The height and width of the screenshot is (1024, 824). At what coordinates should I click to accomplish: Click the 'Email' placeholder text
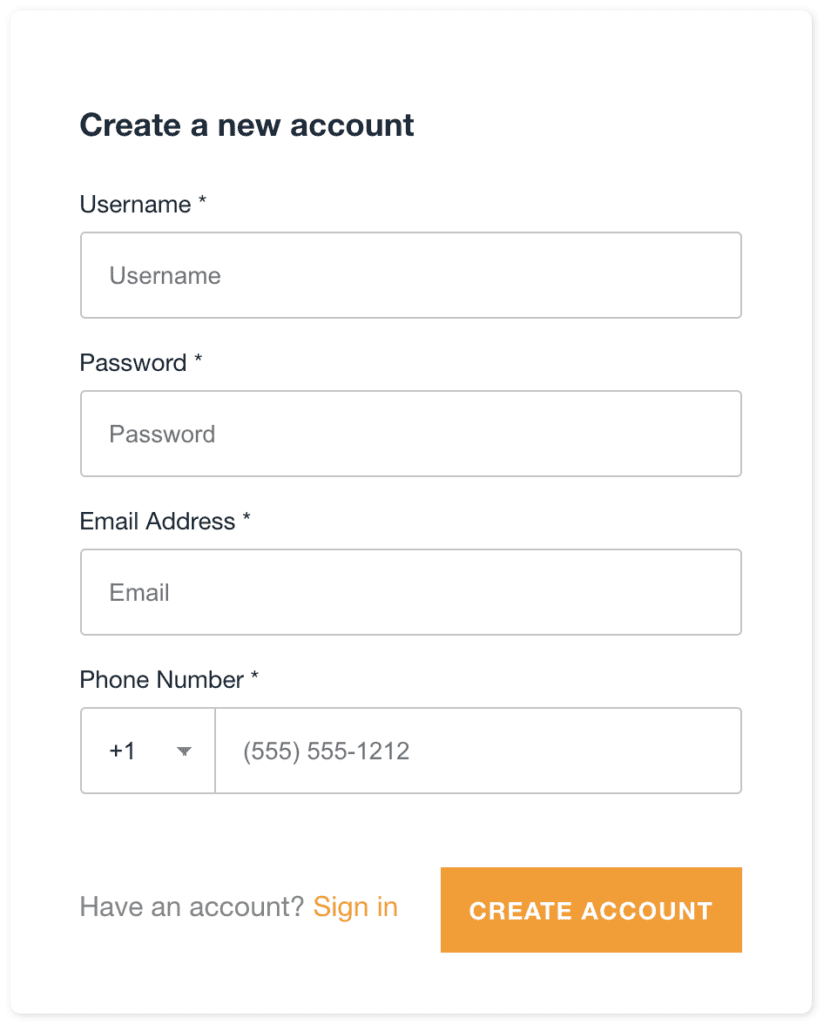(x=139, y=592)
